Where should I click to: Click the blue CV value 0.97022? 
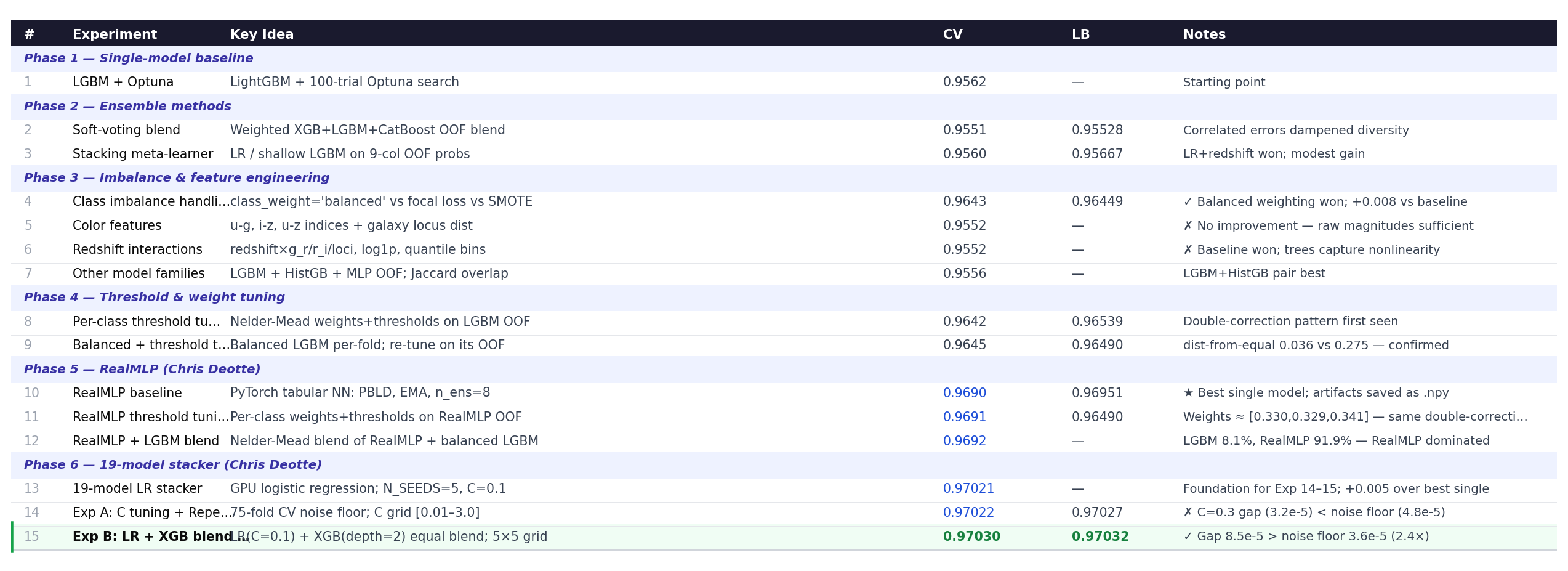[x=968, y=512]
